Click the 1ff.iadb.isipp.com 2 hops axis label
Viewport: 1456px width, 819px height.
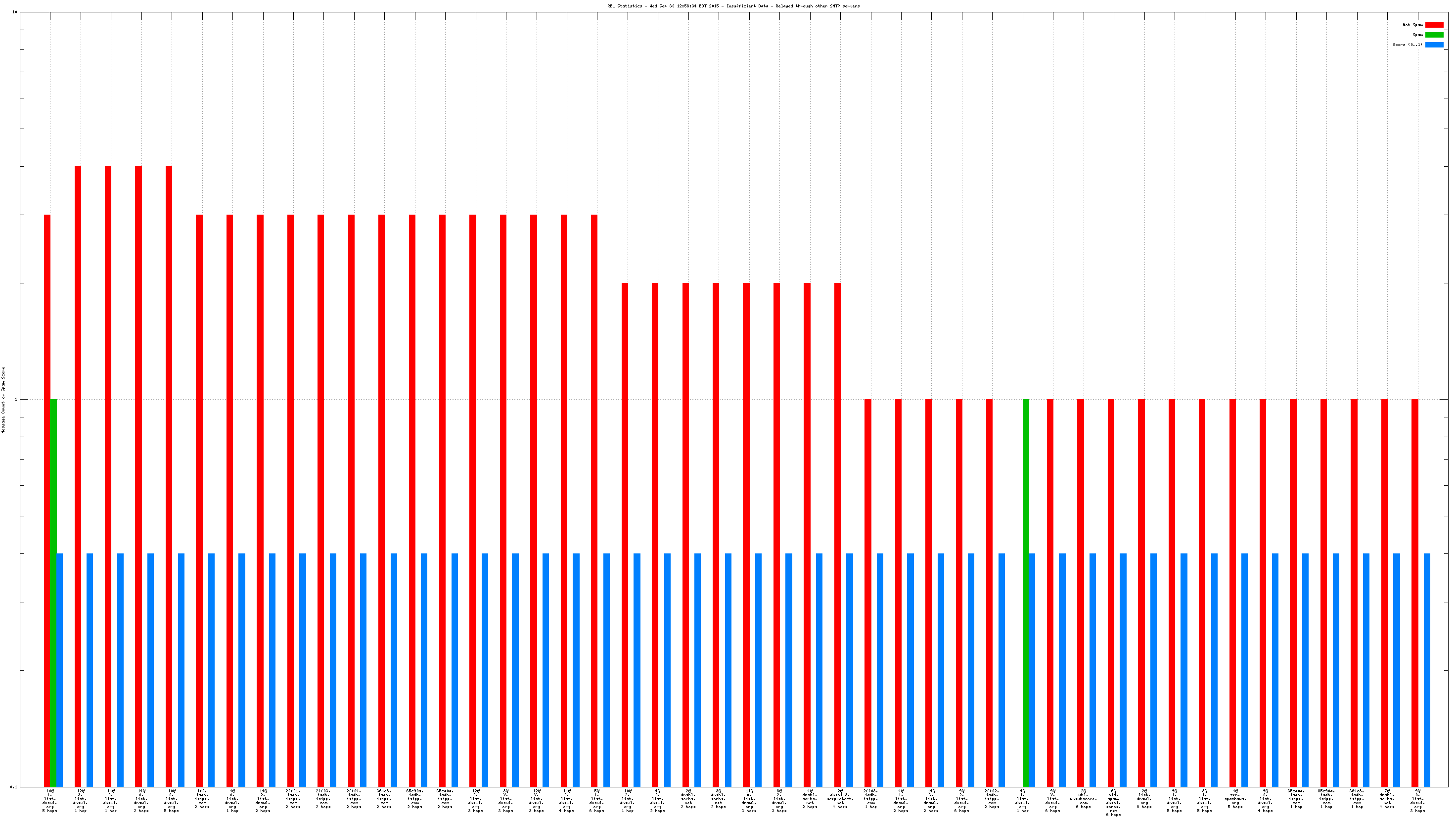pyautogui.click(x=202, y=799)
